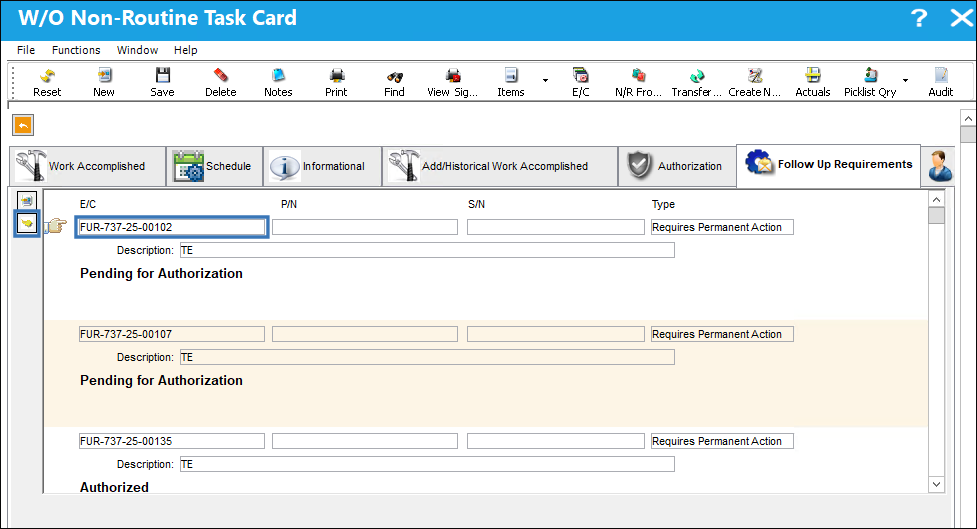977x529 pixels.
Task: Click the Authorized status under FUR-737-25-00135
Action: 114,487
